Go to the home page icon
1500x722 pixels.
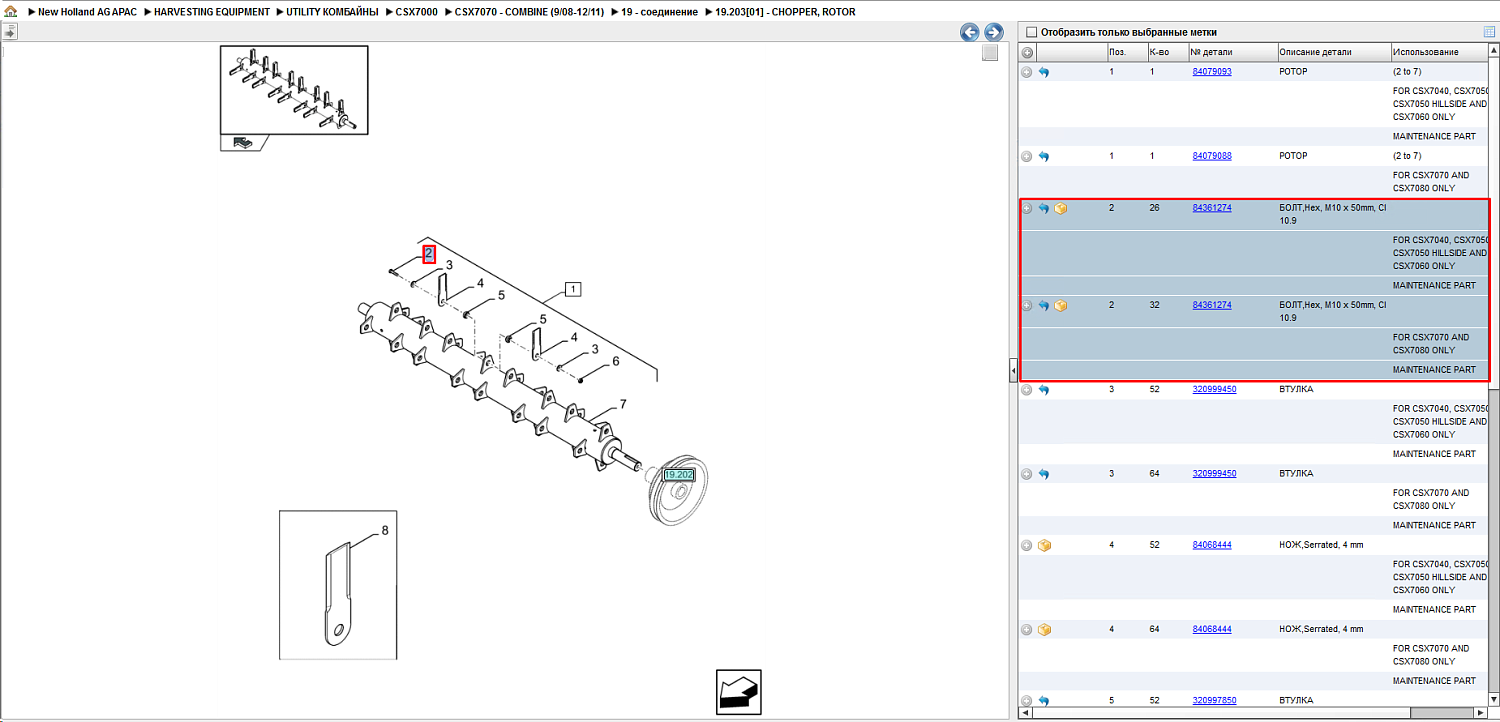10,11
